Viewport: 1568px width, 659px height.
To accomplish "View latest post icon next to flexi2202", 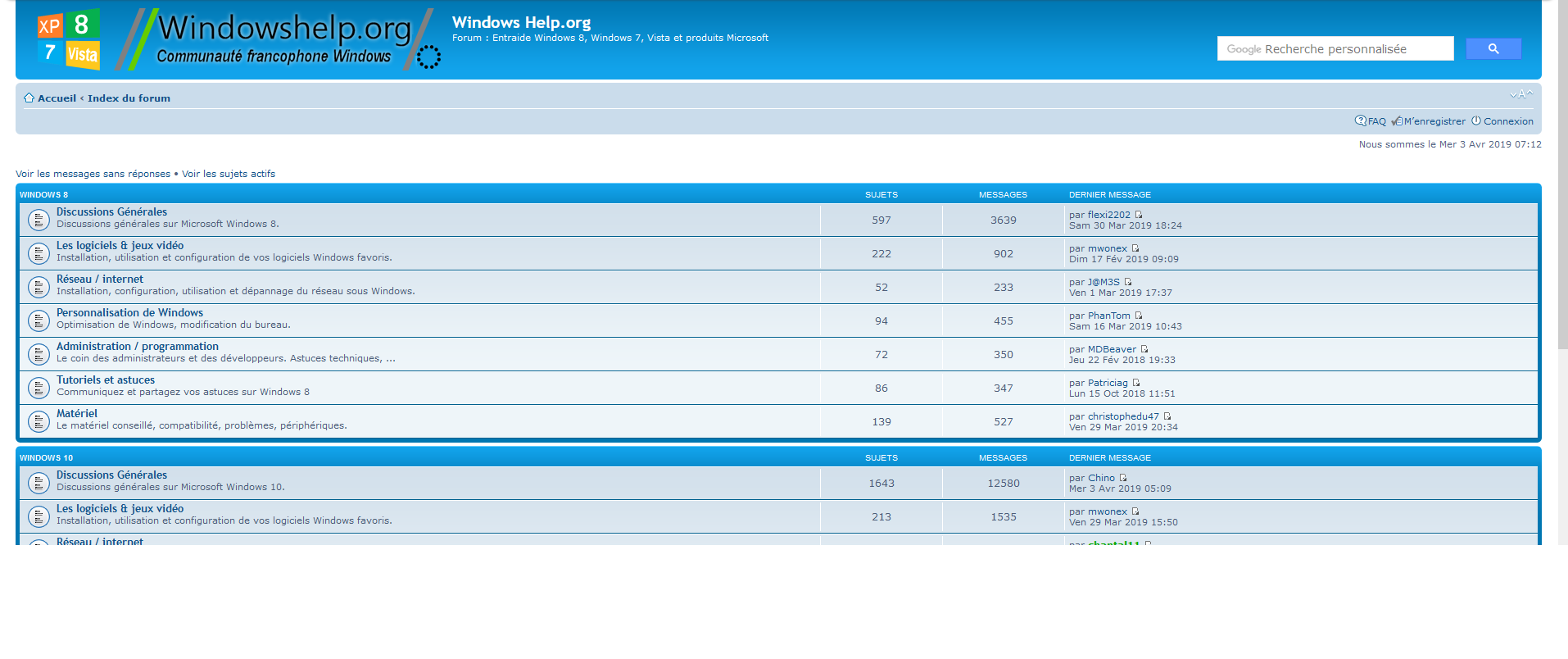I will 1139,215.
